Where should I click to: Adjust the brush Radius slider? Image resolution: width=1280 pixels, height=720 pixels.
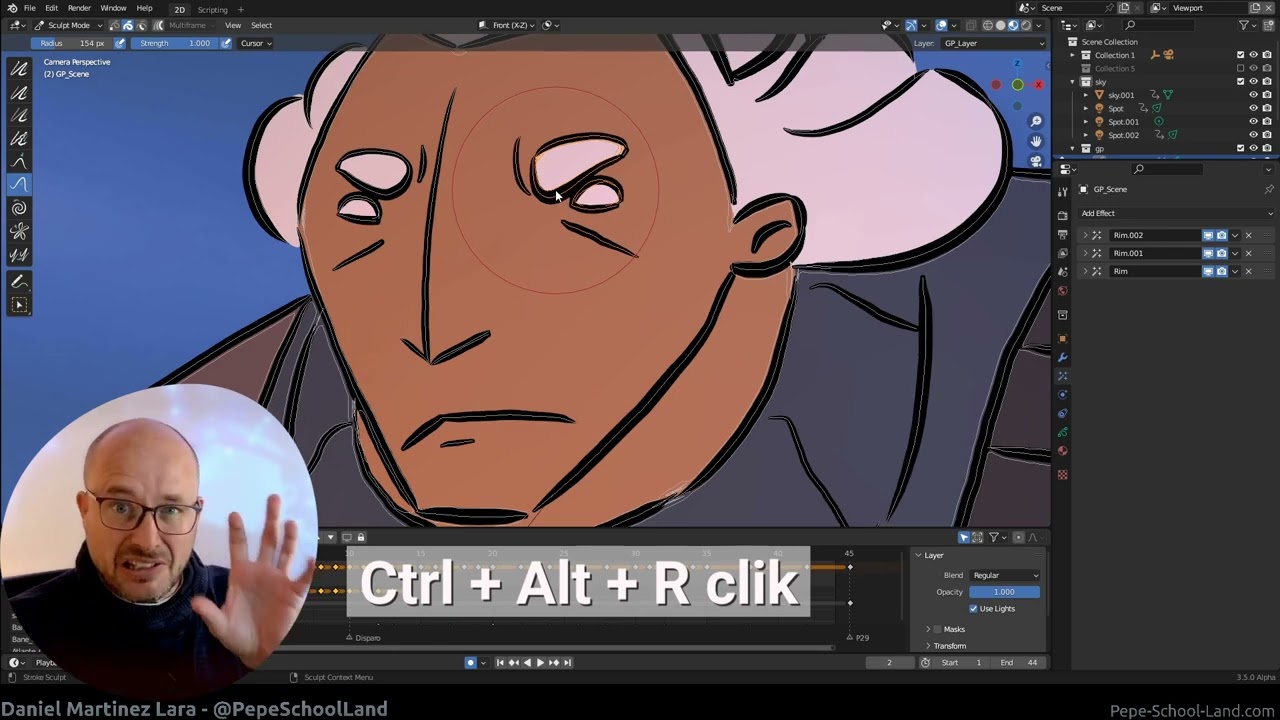pyautogui.click(x=72, y=43)
